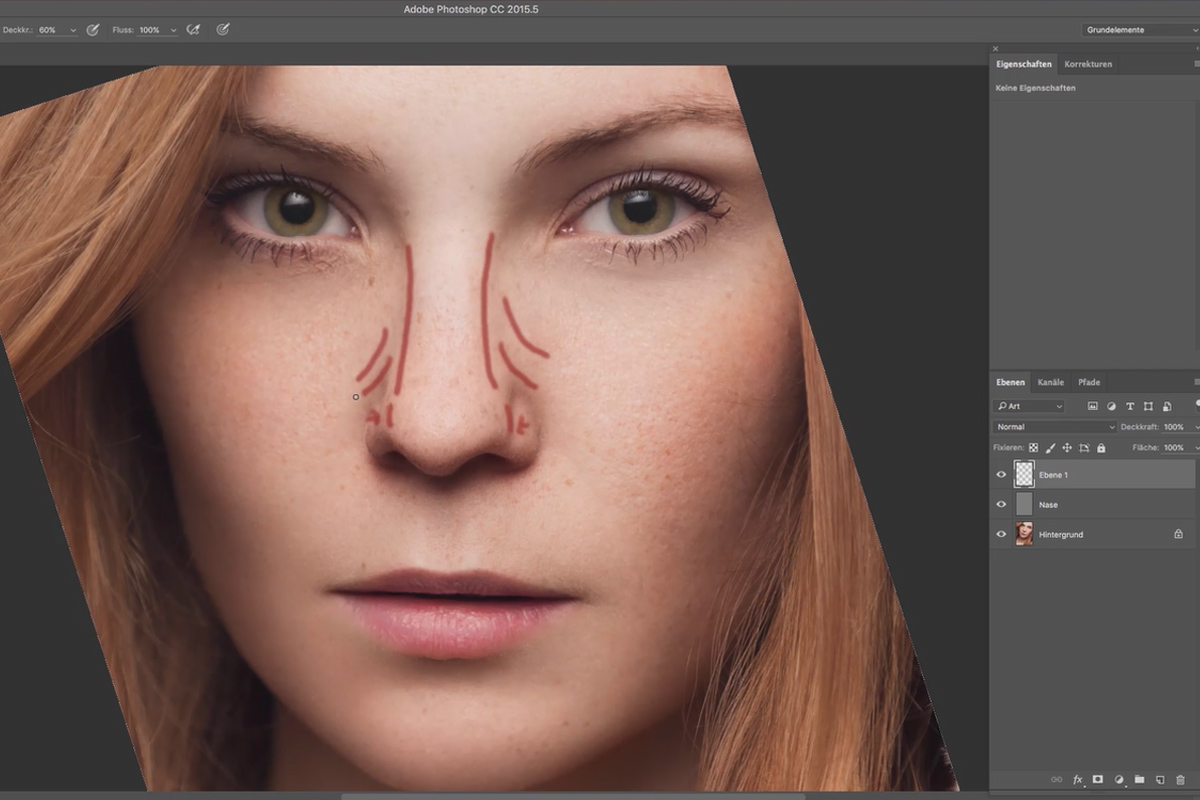The height and width of the screenshot is (800, 1200).
Task: Delete layer using trash icon
Action: click(x=1181, y=779)
